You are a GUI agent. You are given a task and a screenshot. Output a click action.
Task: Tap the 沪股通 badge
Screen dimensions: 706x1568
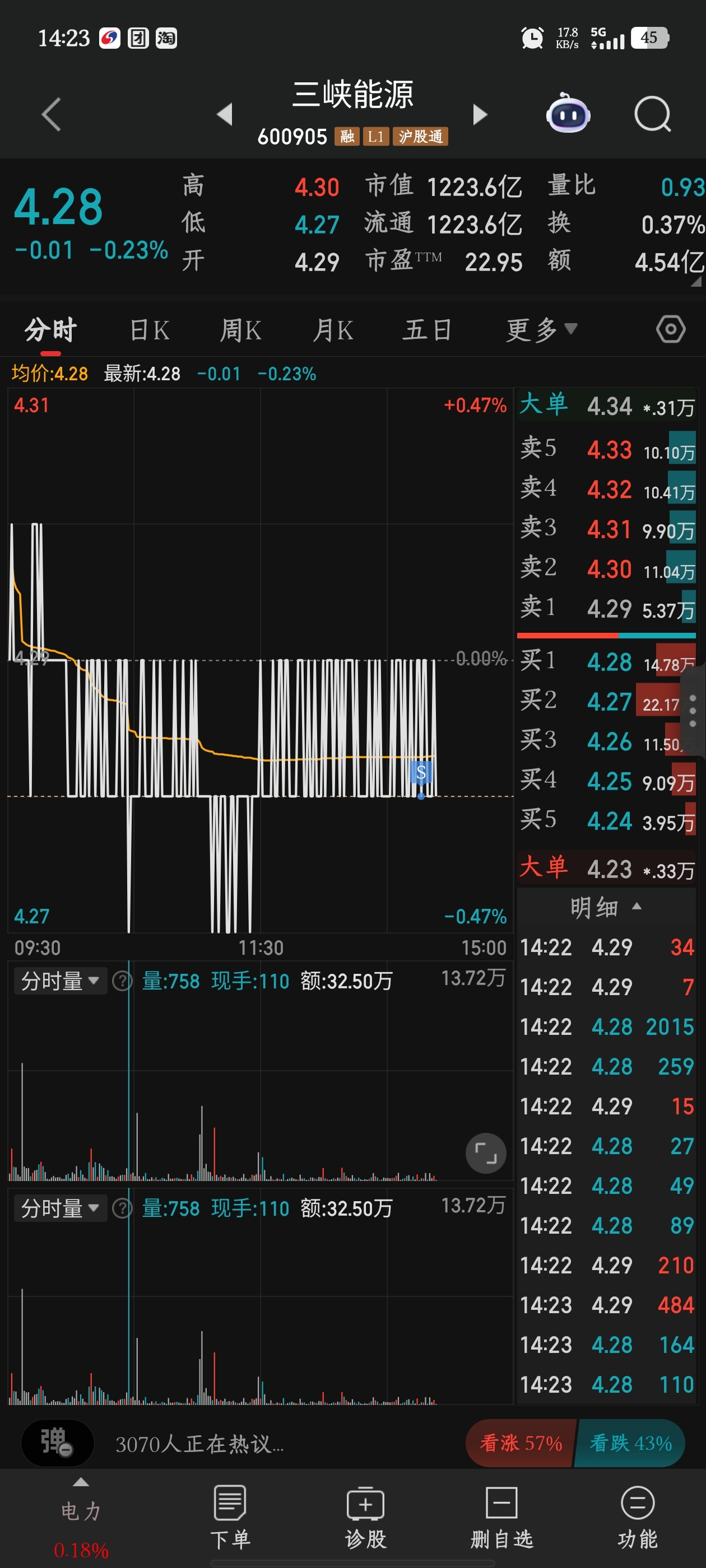coord(420,136)
